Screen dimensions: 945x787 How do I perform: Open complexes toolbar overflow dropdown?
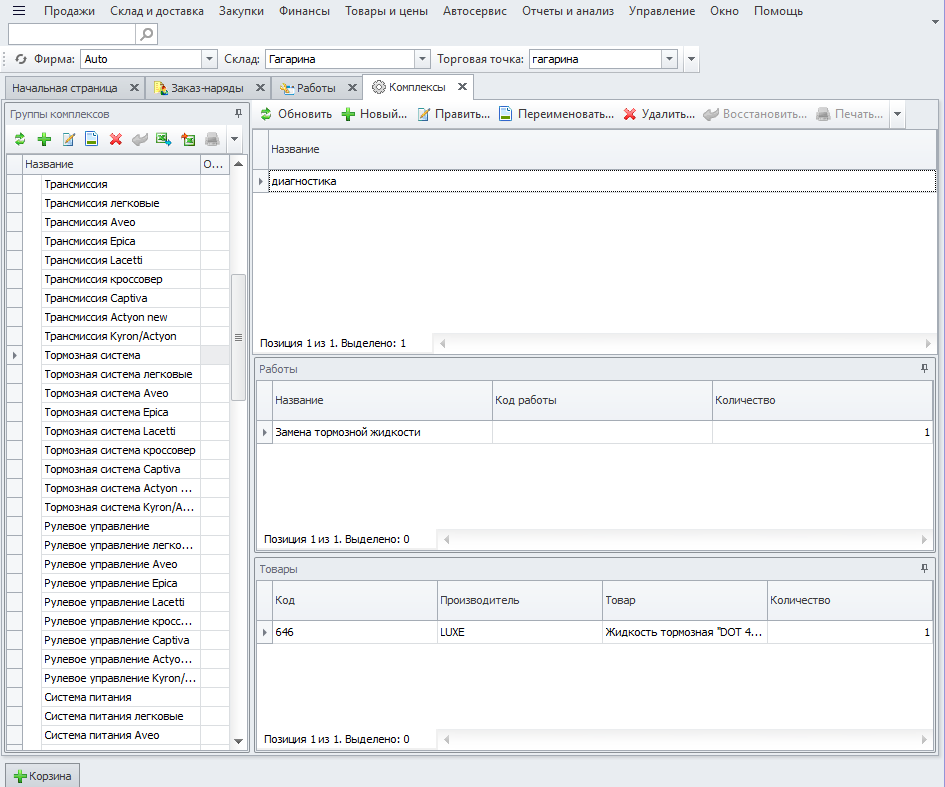click(897, 114)
